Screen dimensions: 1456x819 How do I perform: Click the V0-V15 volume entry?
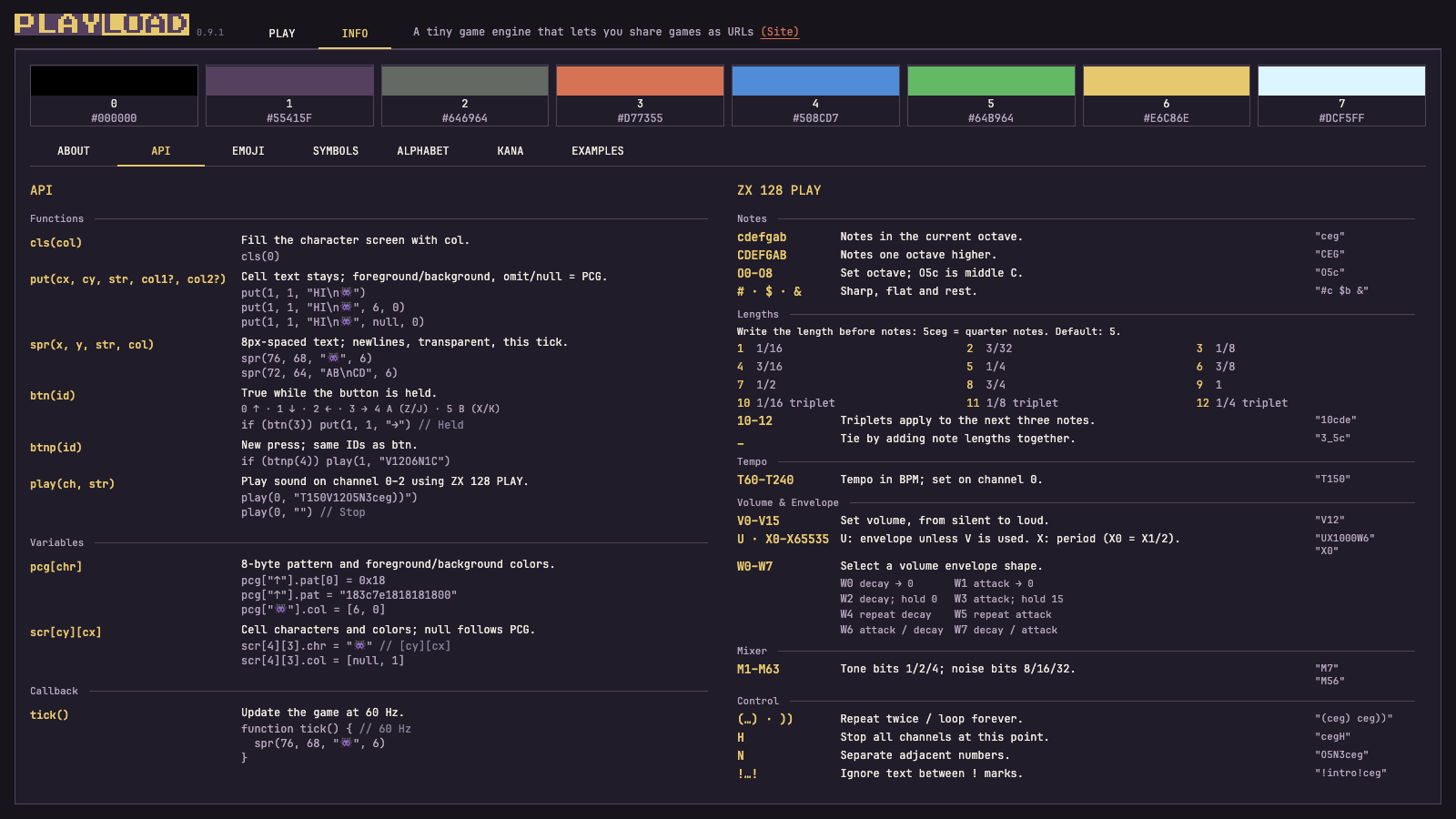[758, 521]
